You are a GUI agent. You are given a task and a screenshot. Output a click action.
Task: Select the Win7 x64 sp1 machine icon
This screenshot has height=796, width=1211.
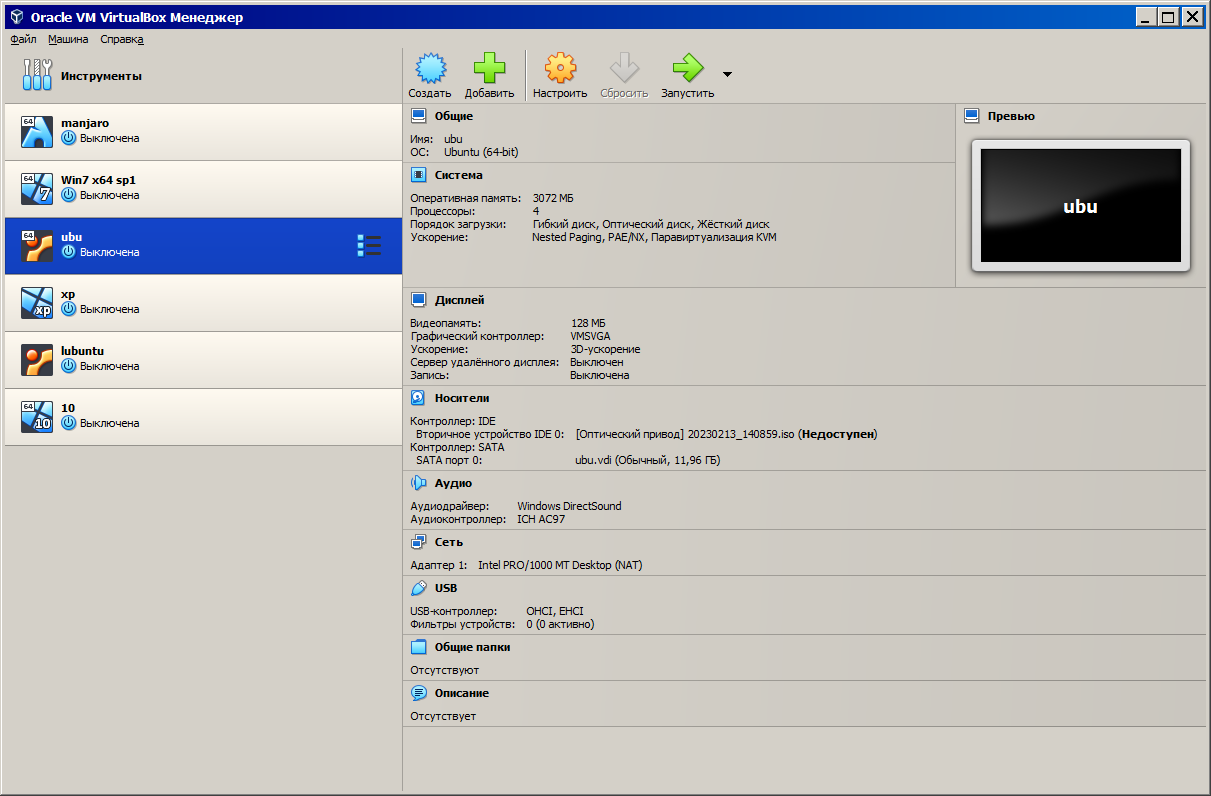pos(37,188)
